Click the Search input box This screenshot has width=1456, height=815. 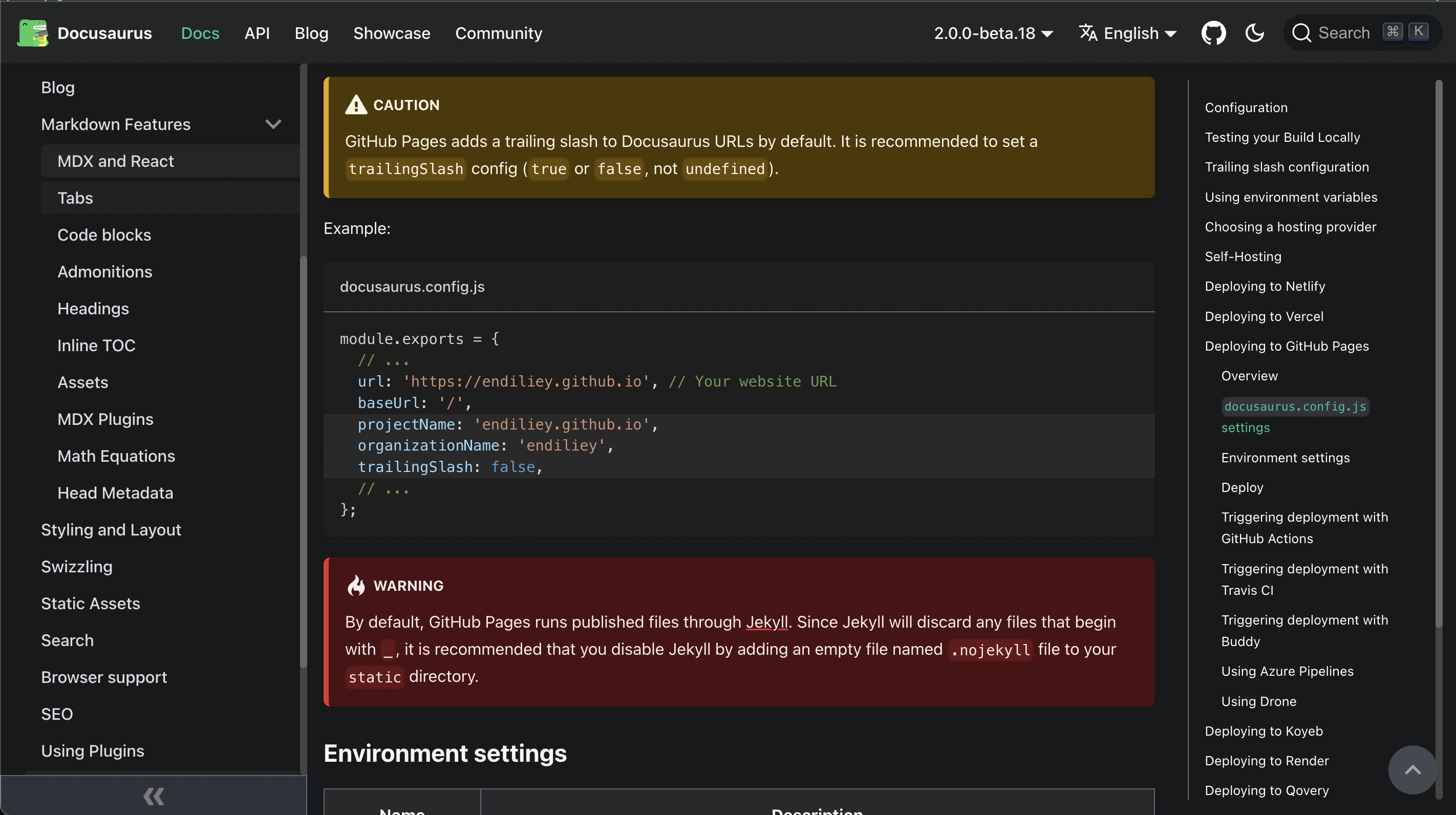tap(1363, 33)
